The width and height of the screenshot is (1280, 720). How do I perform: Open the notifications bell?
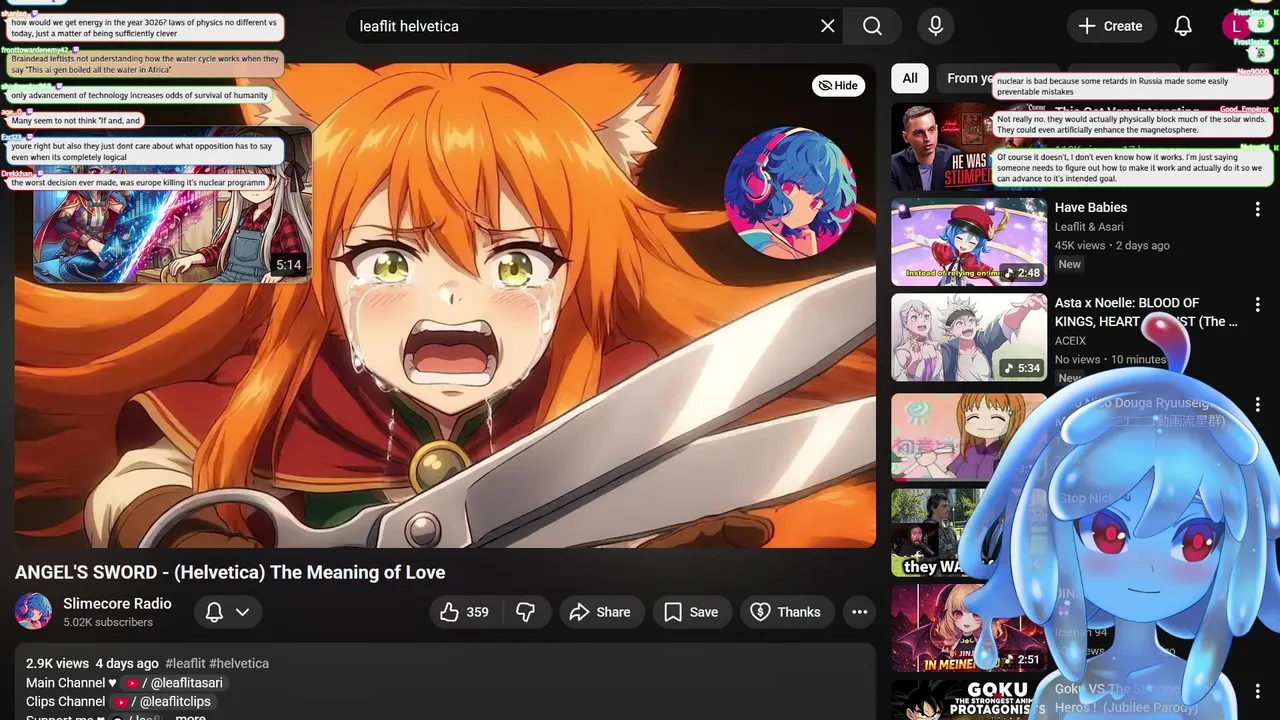[1183, 26]
